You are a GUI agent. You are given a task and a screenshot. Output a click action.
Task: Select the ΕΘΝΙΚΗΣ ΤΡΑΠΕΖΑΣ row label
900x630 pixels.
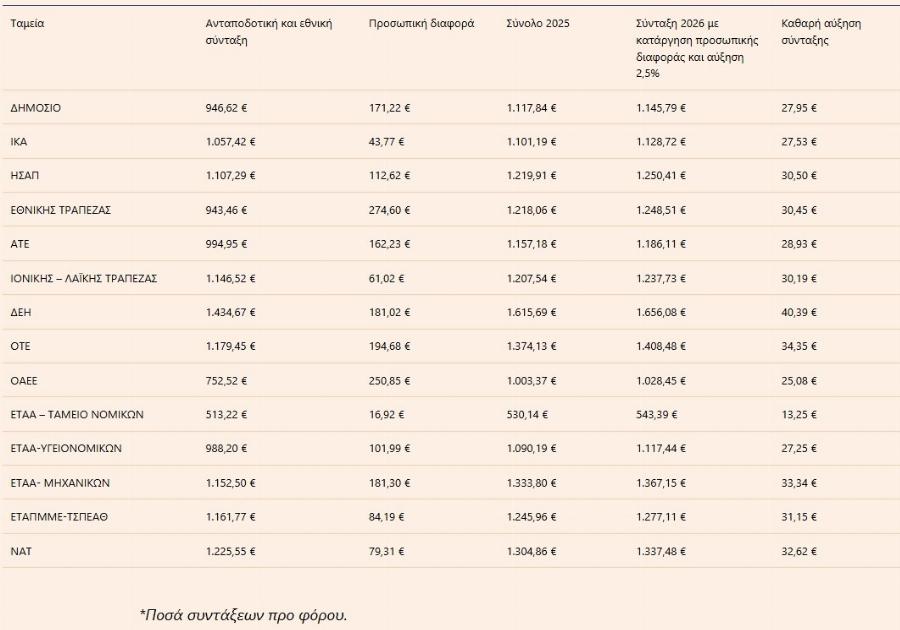(60, 210)
